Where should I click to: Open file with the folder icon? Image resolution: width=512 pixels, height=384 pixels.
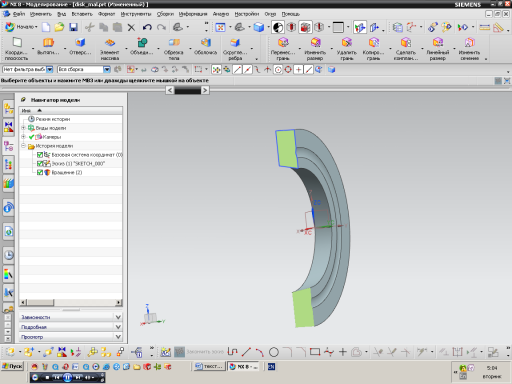59,27
